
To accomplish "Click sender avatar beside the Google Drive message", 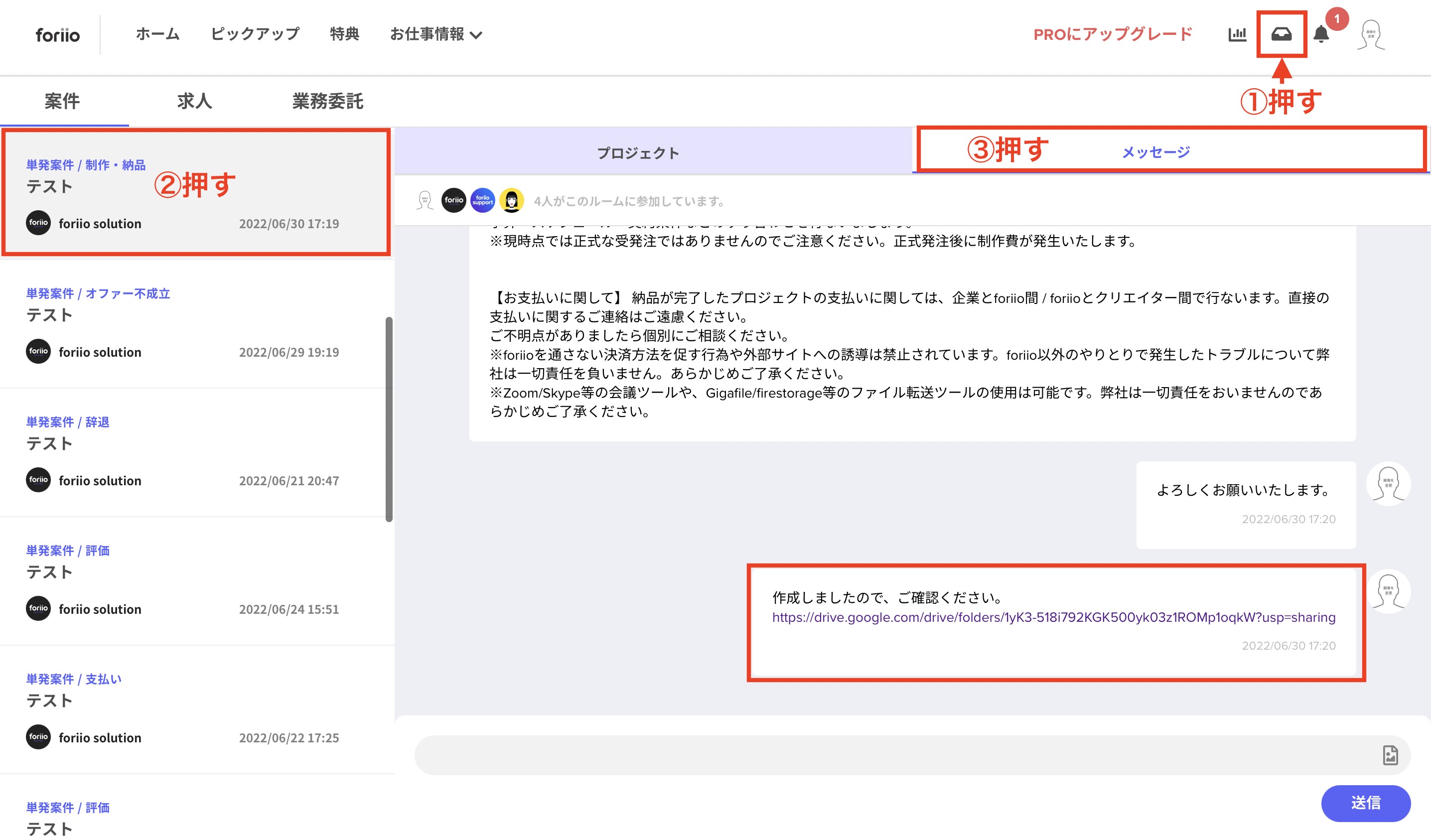I will 1389,591.
